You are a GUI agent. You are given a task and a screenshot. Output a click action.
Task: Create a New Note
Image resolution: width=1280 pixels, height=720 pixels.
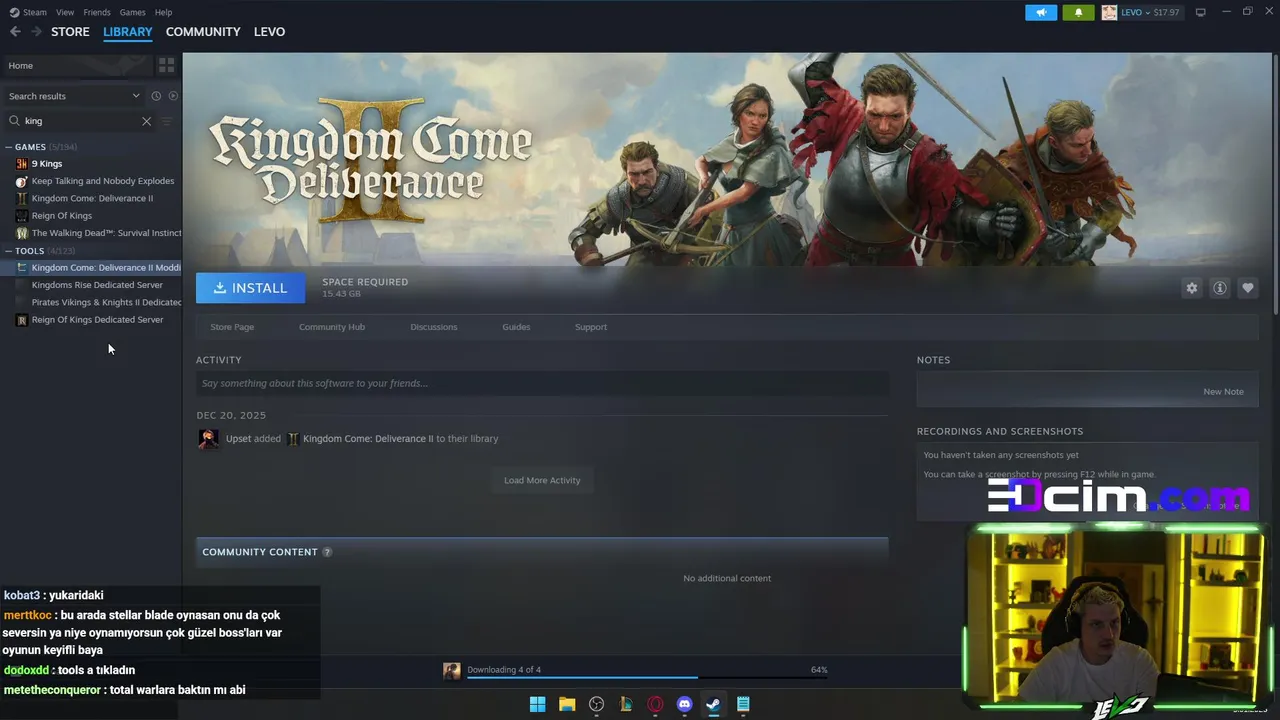coord(1223,392)
